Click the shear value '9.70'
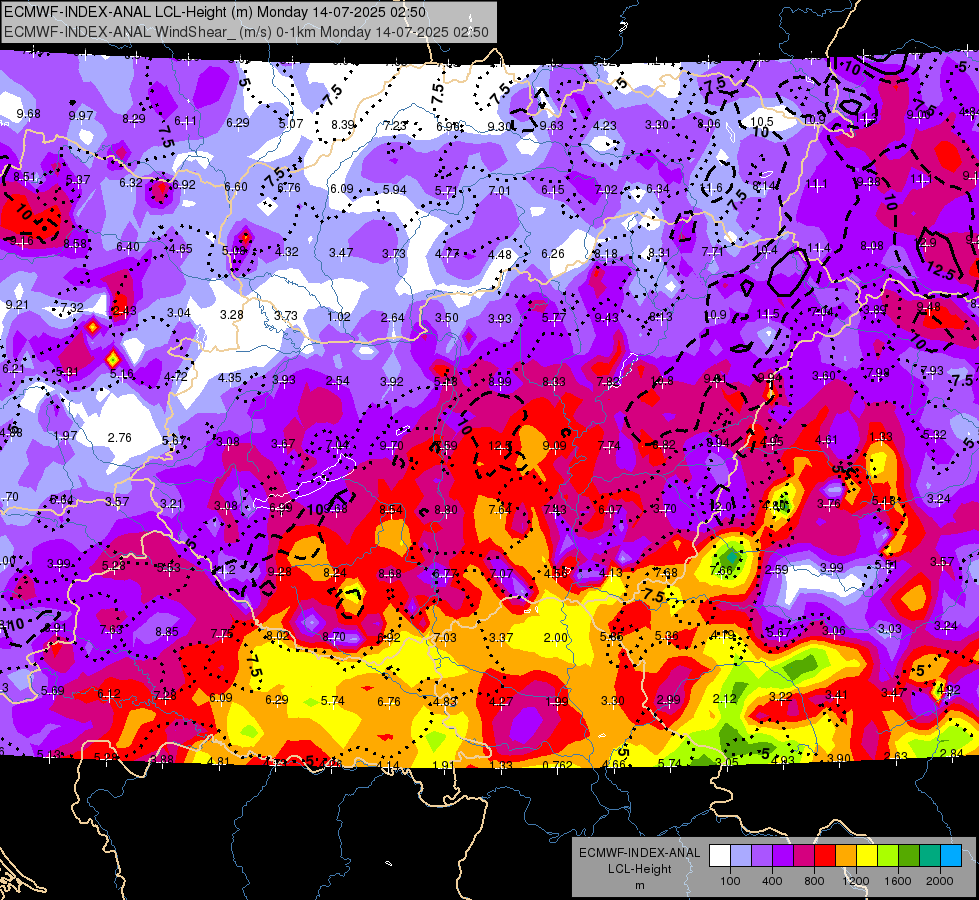The width and height of the screenshot is (979, 900). 392,445
